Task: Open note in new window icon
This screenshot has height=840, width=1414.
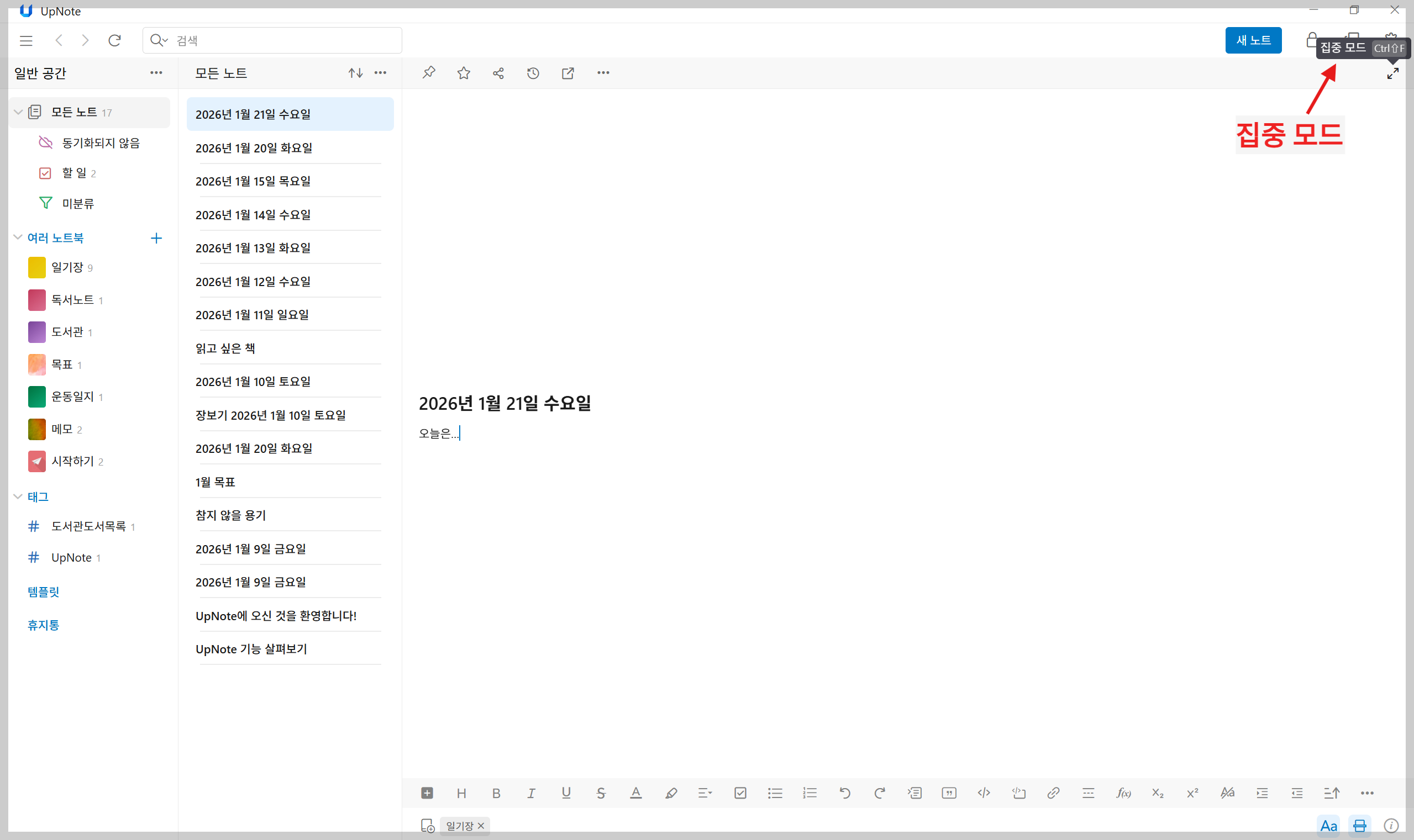Action: pos(568,73)
